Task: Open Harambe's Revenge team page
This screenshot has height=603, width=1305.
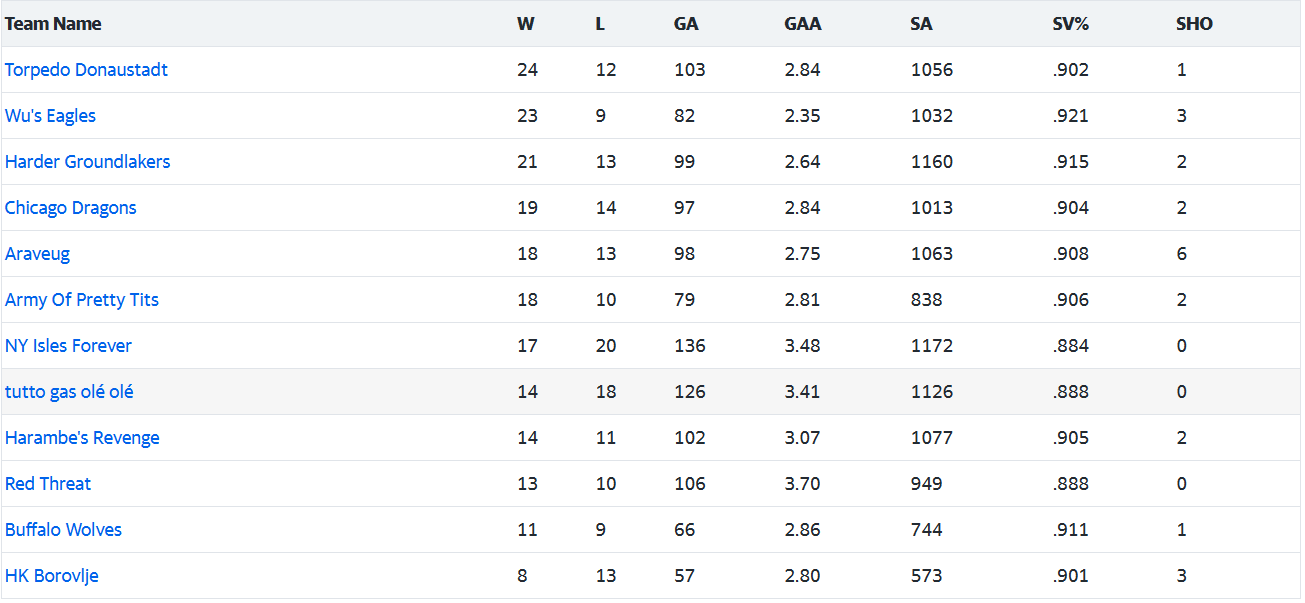Action: pos(82,438)
